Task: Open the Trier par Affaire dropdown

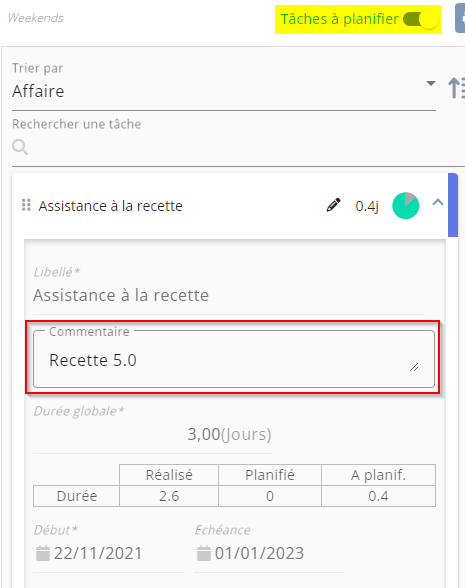Action: tap(224, 91)
